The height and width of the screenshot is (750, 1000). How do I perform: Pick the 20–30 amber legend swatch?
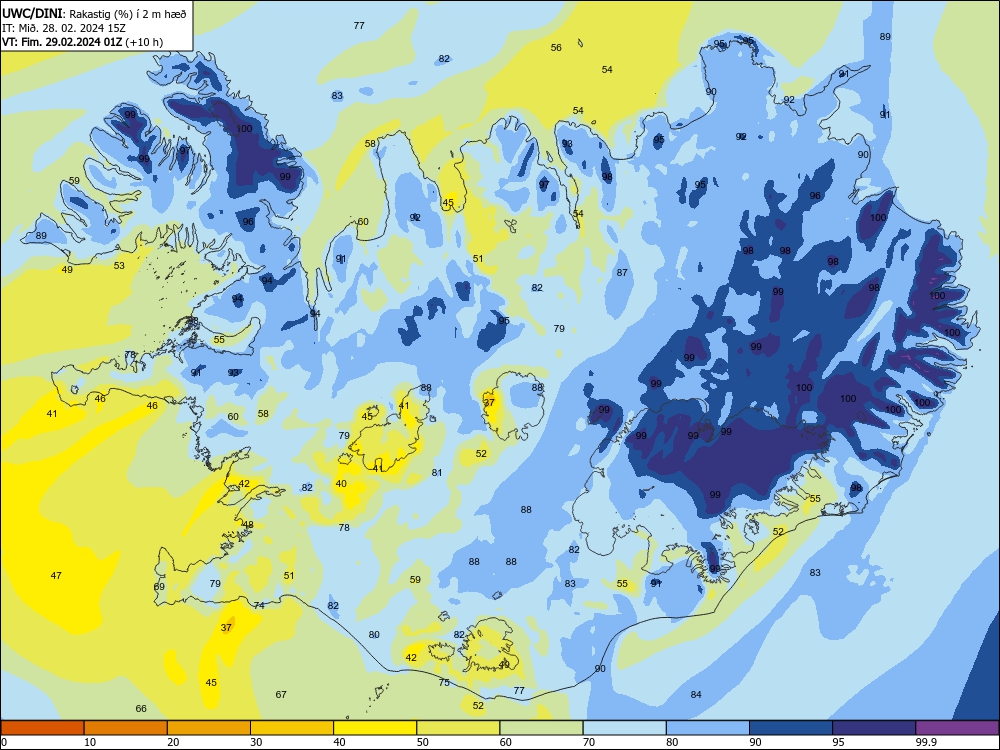[x=209, y=728]
